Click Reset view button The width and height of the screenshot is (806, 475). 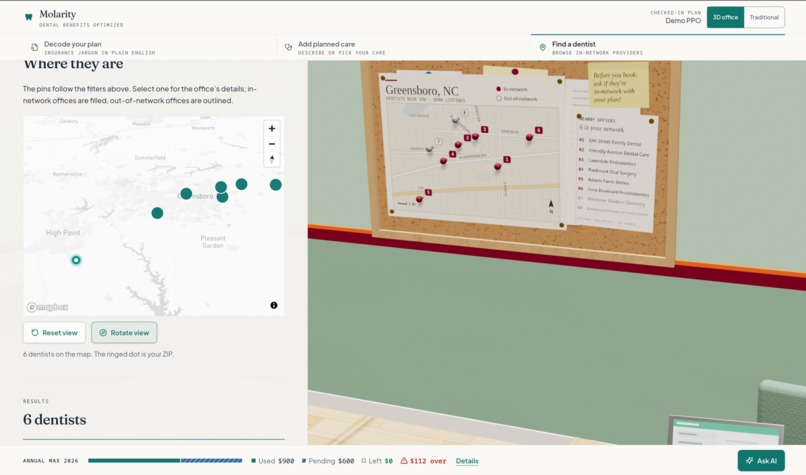(54, 333)
